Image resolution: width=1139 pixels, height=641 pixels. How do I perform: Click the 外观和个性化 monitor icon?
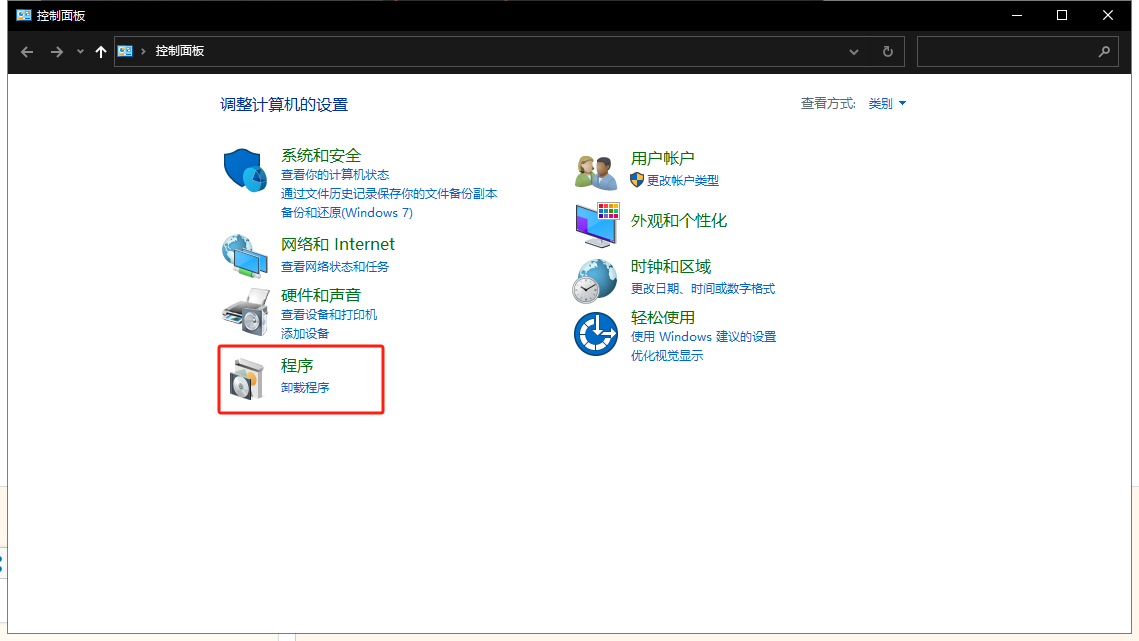point(597,225)
